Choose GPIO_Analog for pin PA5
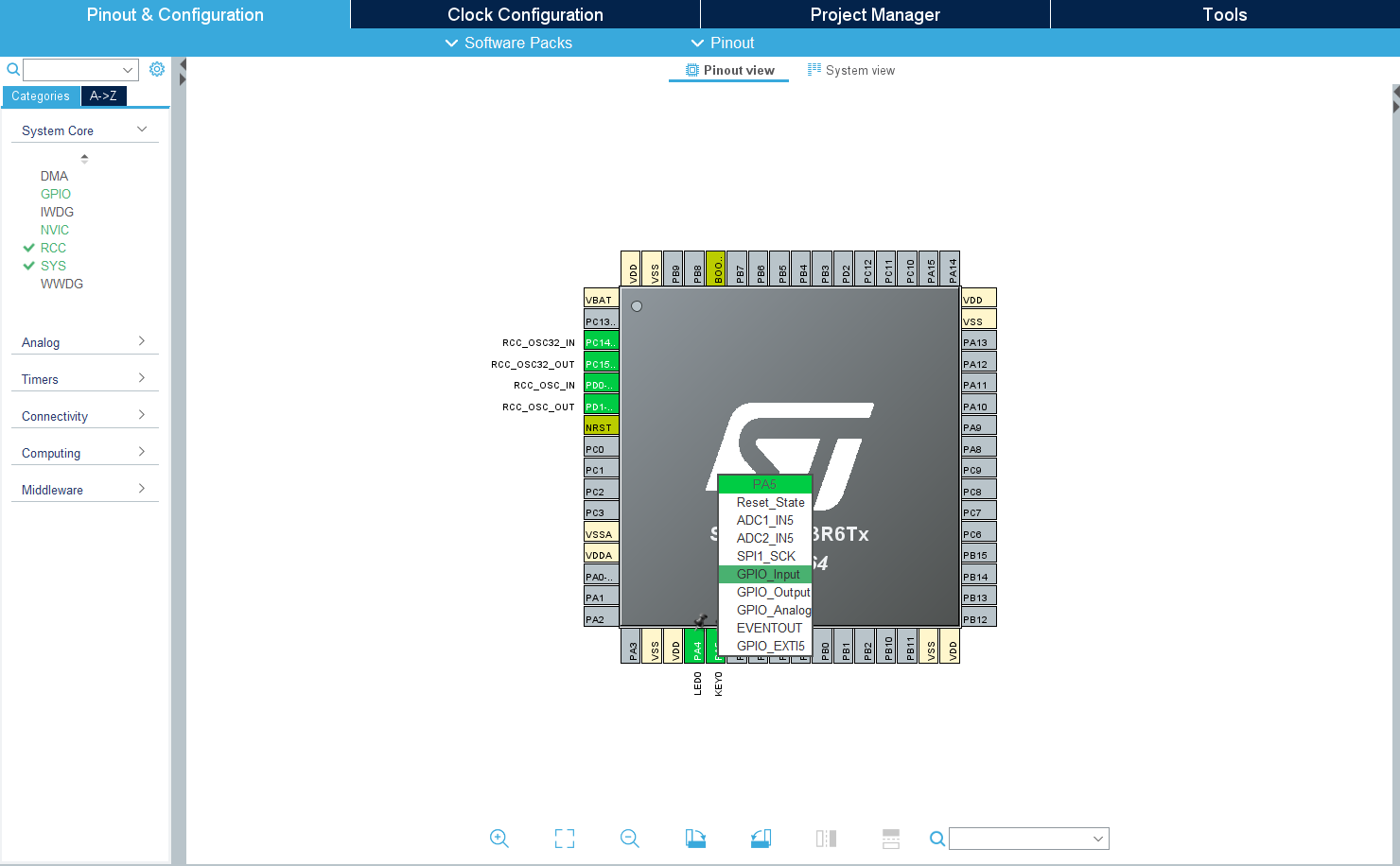 pos(765,610)
